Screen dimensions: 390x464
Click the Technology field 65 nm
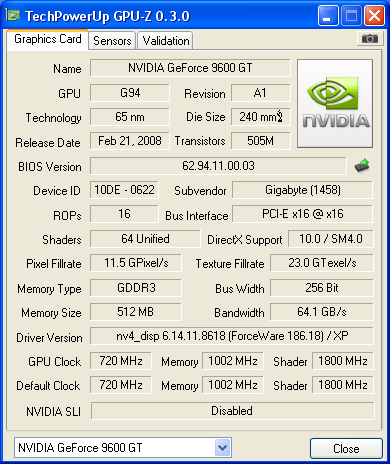130,117
